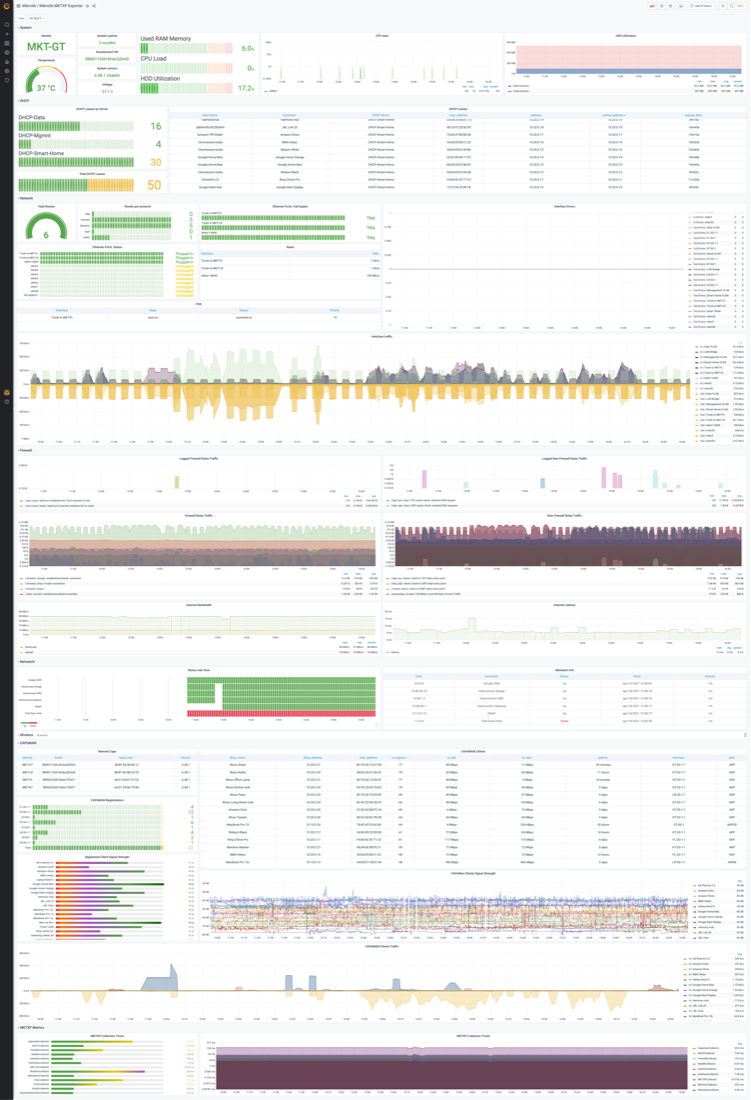Star the Mikrotik MKTXP Exporter dashboard
This screenshot has width=751, height=1100.
tap(87, 6)
